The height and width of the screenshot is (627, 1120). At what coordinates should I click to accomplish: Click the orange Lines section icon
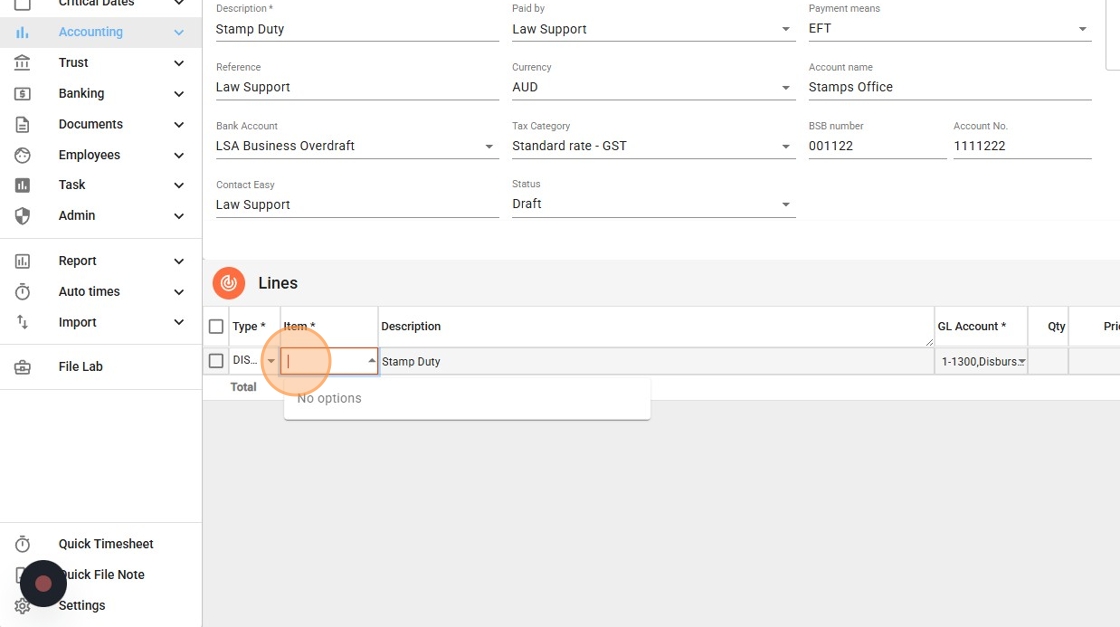click(x=229, y=283)
